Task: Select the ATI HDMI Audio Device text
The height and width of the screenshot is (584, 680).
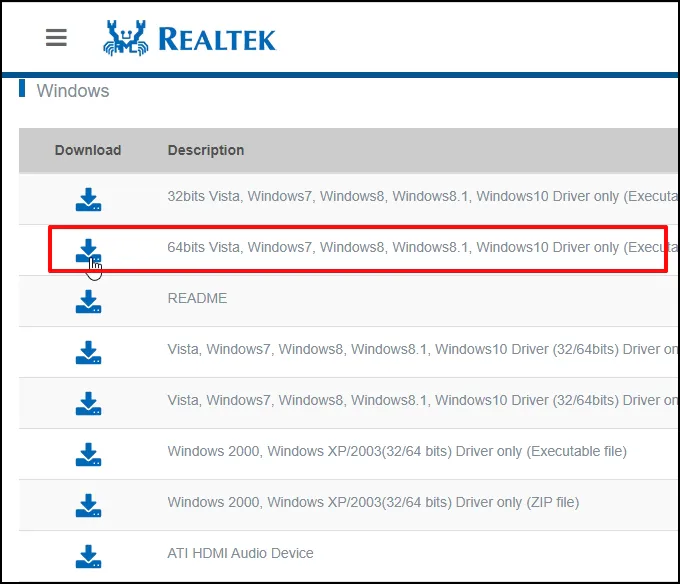Action: 241,553
